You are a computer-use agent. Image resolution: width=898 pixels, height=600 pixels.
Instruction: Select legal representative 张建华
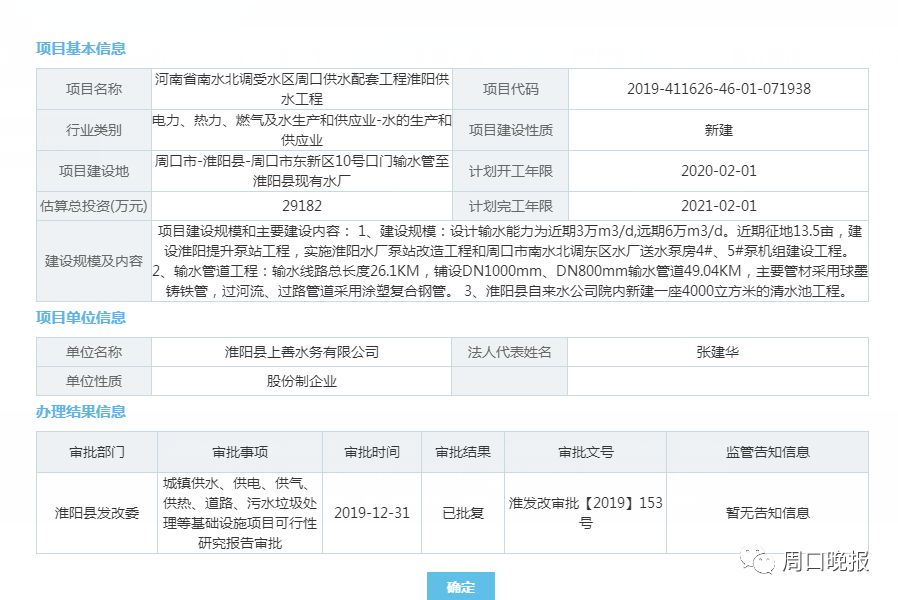click(718, 352)
